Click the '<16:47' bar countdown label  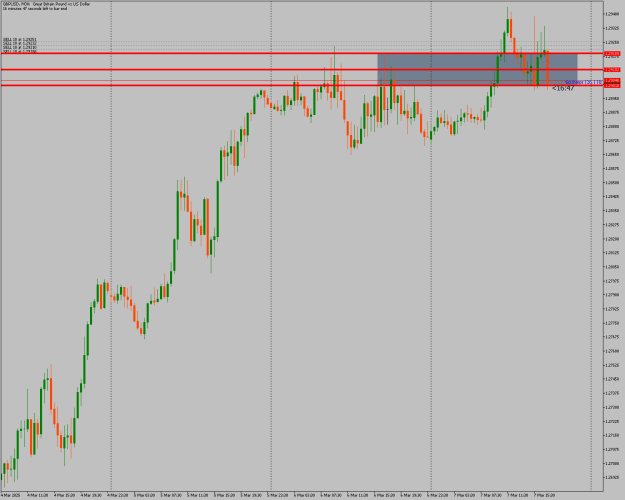563,88
